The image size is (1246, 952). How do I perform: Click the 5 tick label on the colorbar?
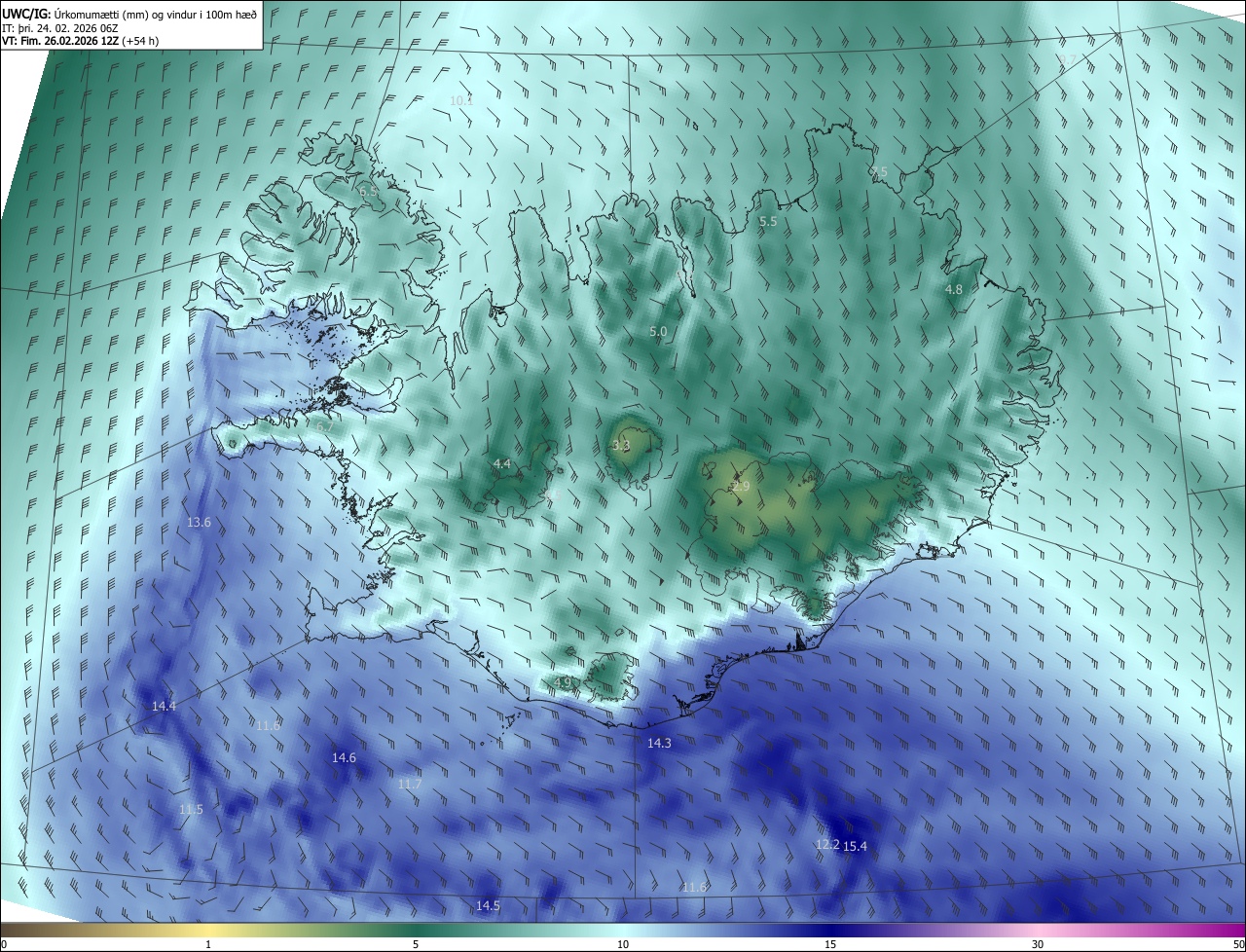point(416,944)
